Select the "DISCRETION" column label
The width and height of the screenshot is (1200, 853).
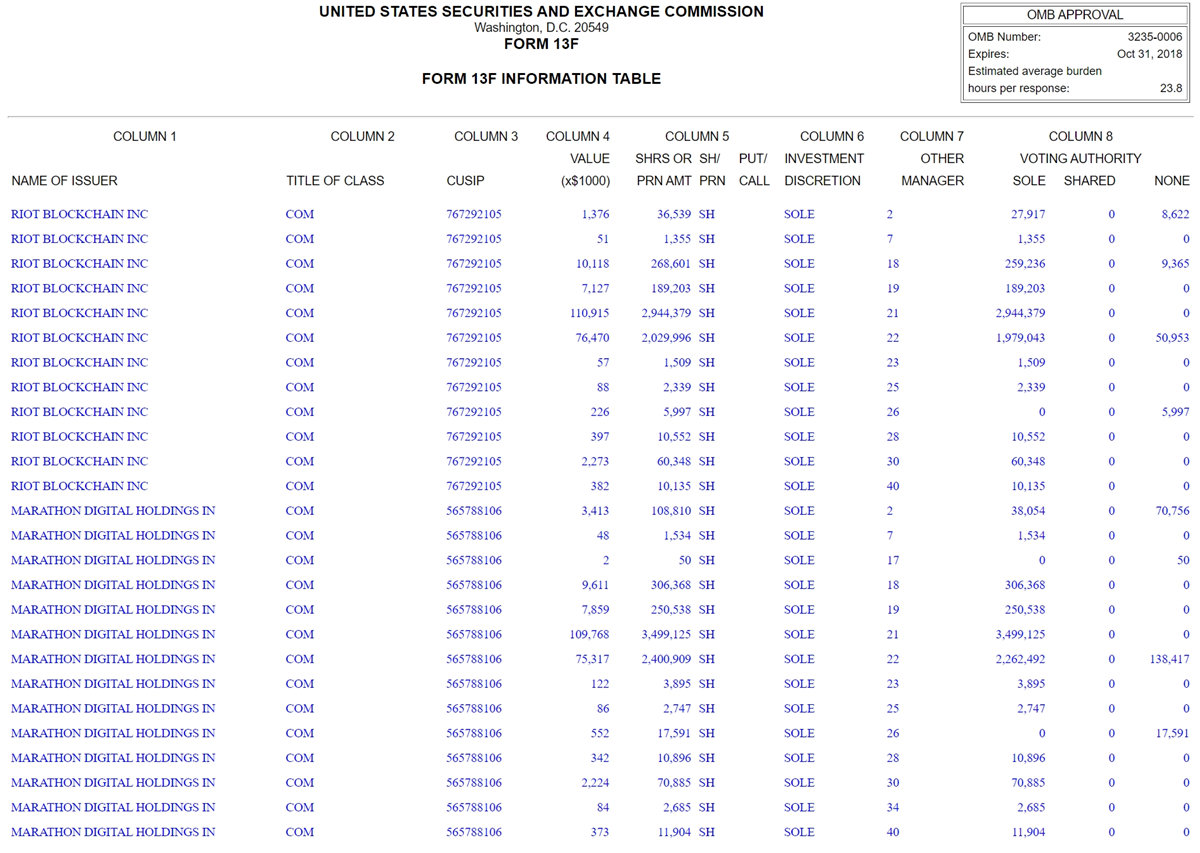point(822,181)
